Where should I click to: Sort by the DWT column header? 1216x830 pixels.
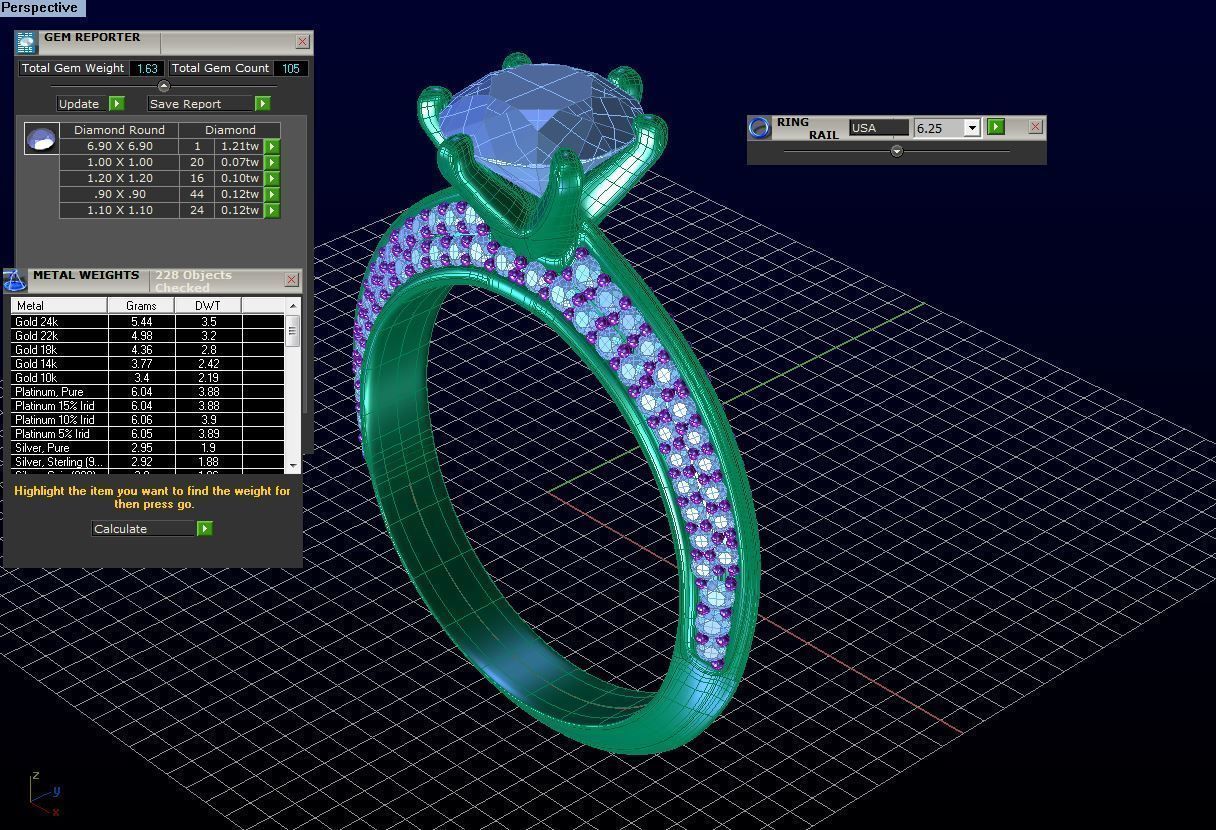[x=208, y=305]
